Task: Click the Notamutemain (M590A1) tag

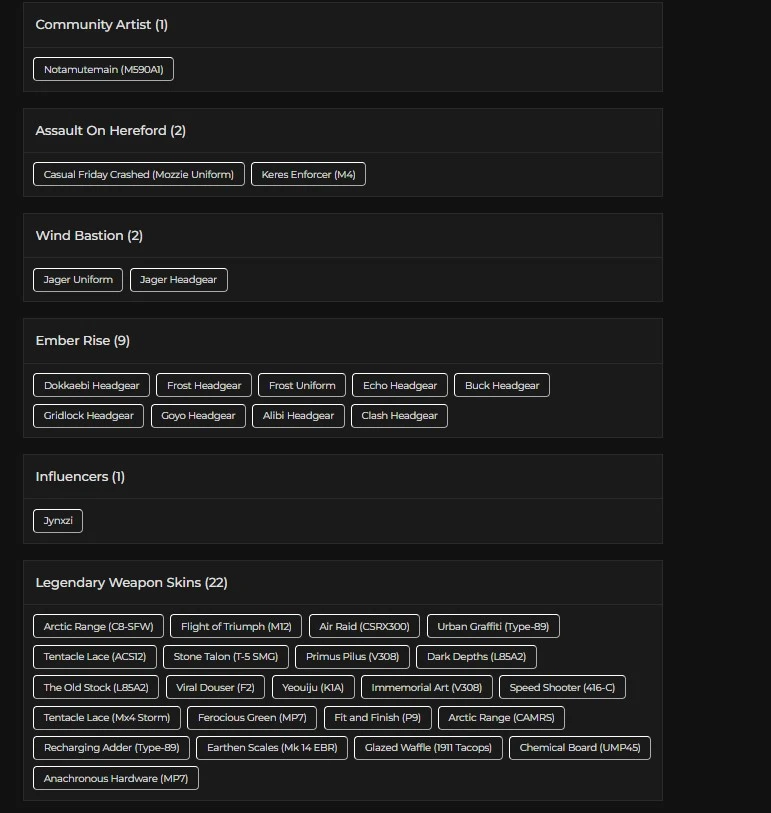Action: 103,69
